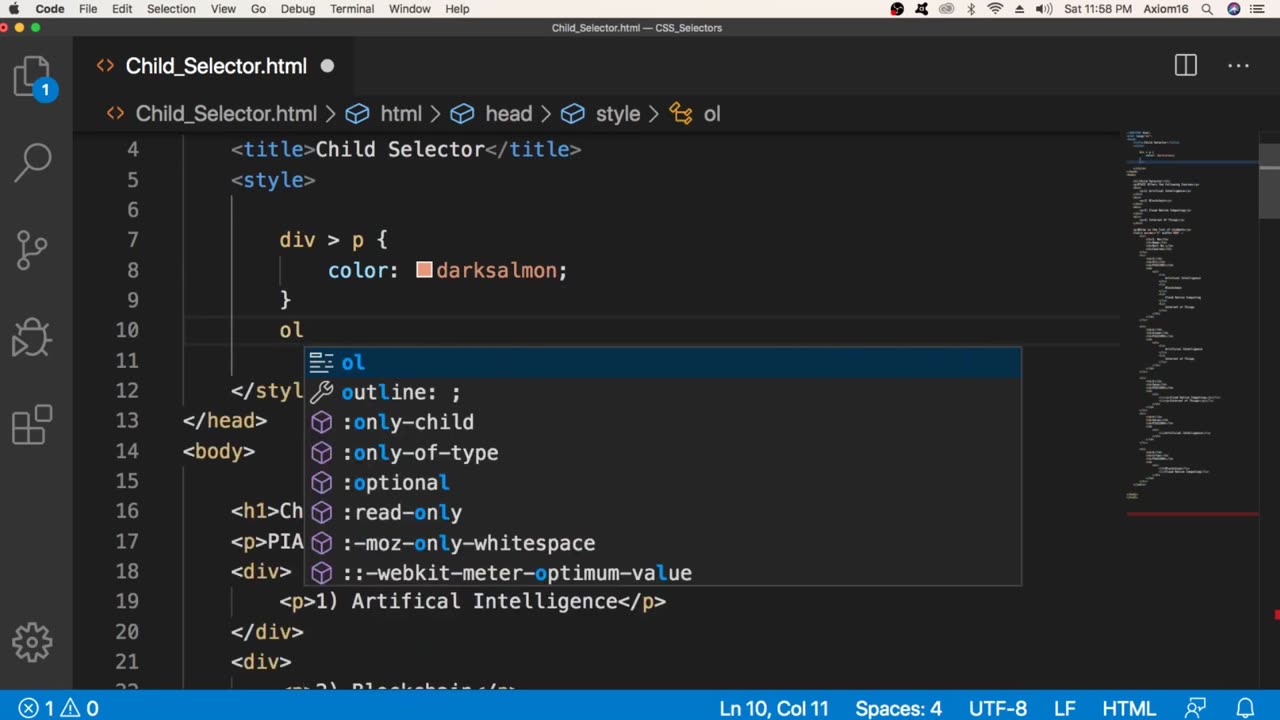Viewport: 1280px width, 720px height.
Task: Click the unsaved-changes dot on tab
Action: 327,66
